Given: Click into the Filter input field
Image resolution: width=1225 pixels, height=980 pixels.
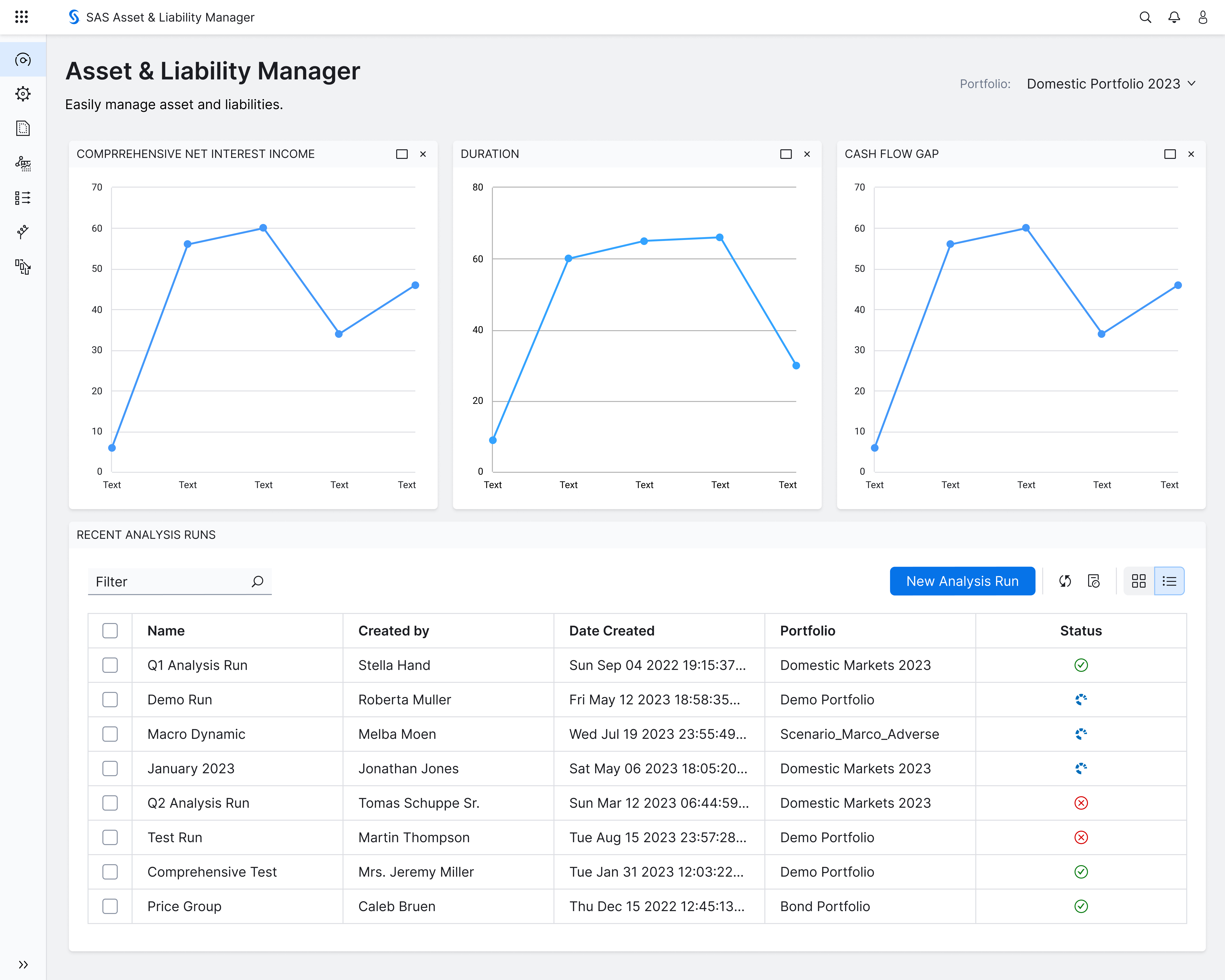Looking at the screenshot, I should point(170,582).
